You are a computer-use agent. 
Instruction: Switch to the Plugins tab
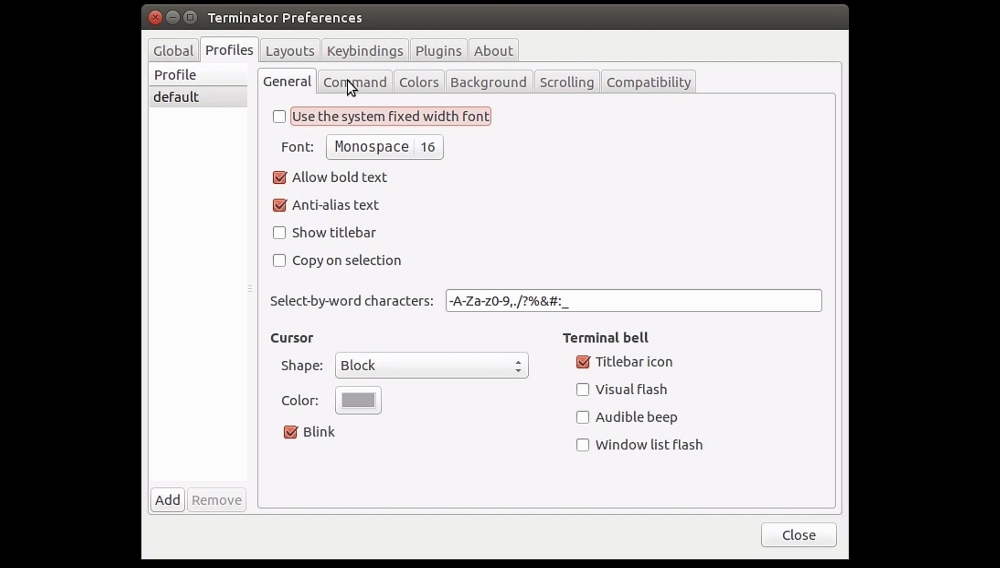tap(438, 51)
